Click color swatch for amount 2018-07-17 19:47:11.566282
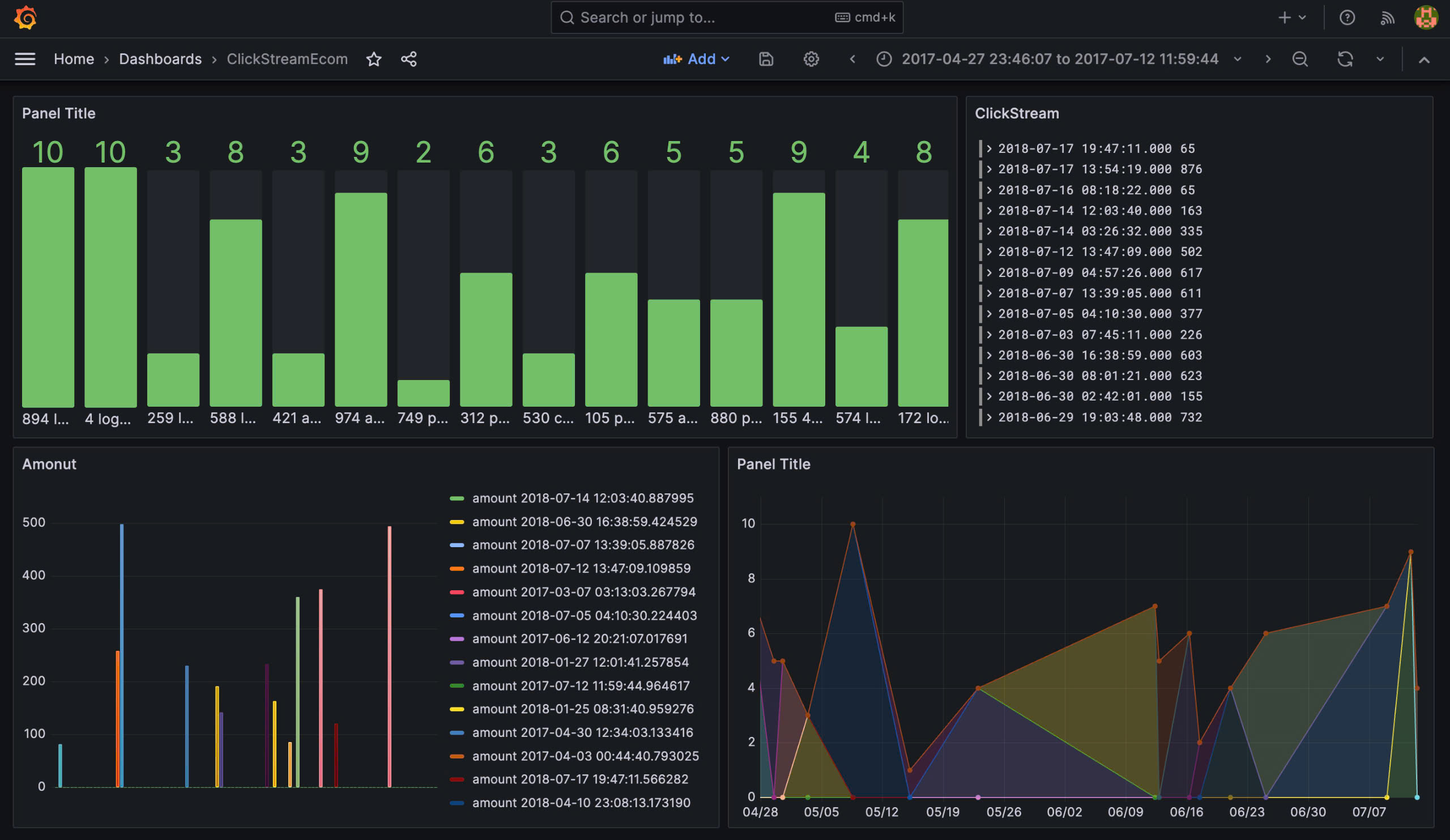This screenshot has height=840, width=1450. pyautogui.click(x=457, y=779)
